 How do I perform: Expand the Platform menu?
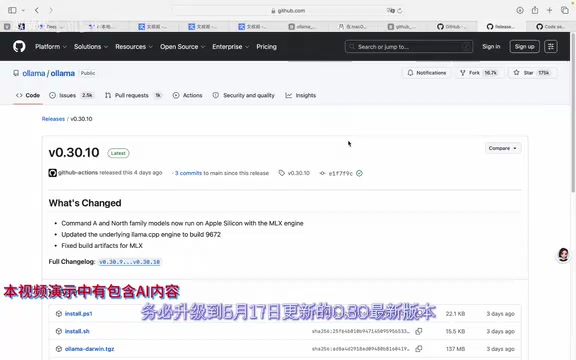pos(51,47)
